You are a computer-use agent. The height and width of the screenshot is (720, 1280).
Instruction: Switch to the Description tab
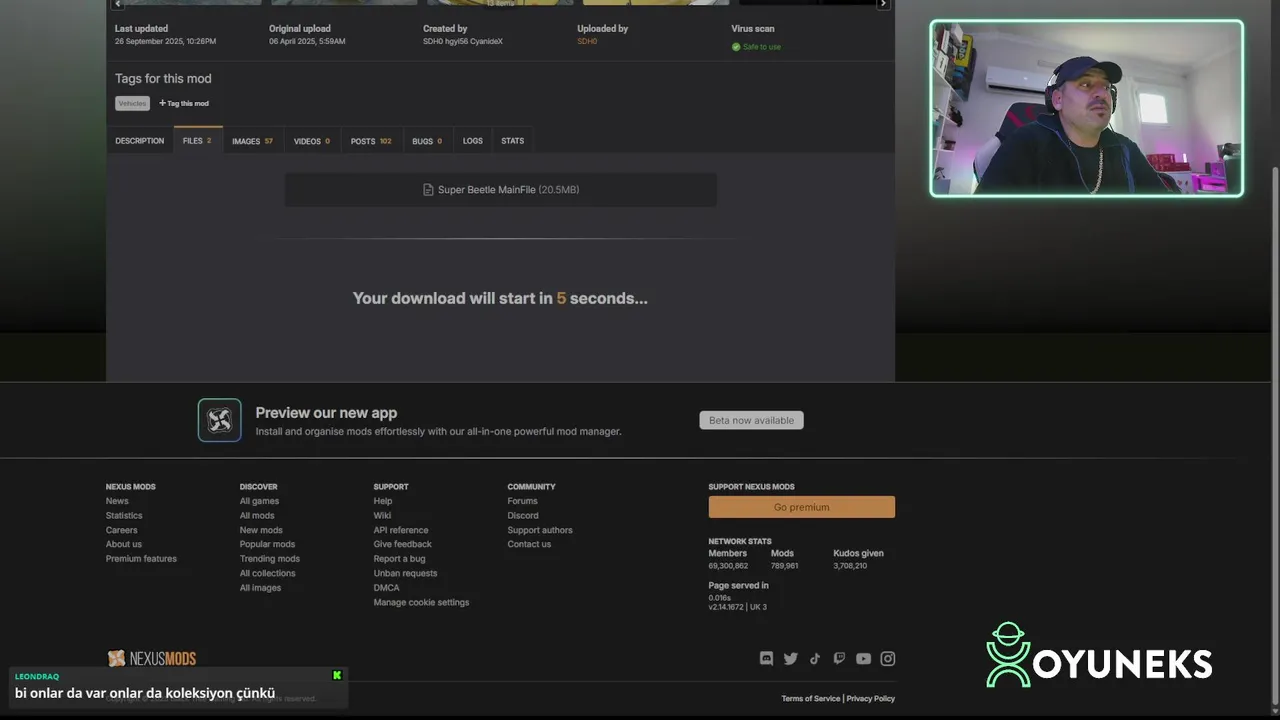click(x=139, y=141)
